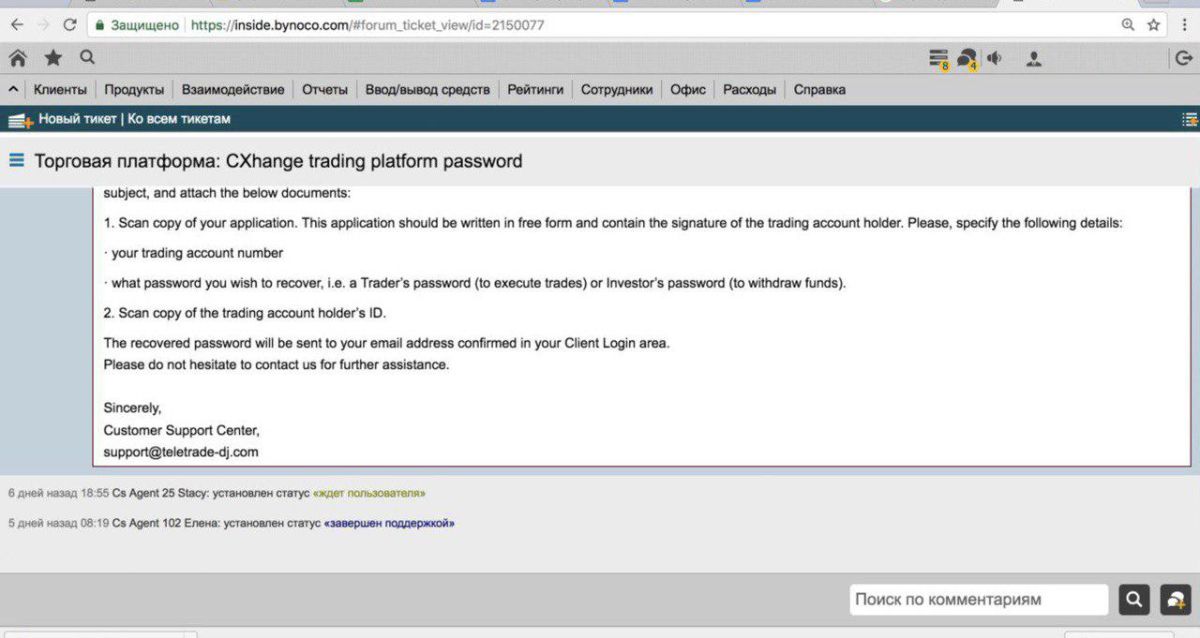The width and height of the screenshot is (1200, 638).
Task: Open the Отчеты menu
Action: 325,89
